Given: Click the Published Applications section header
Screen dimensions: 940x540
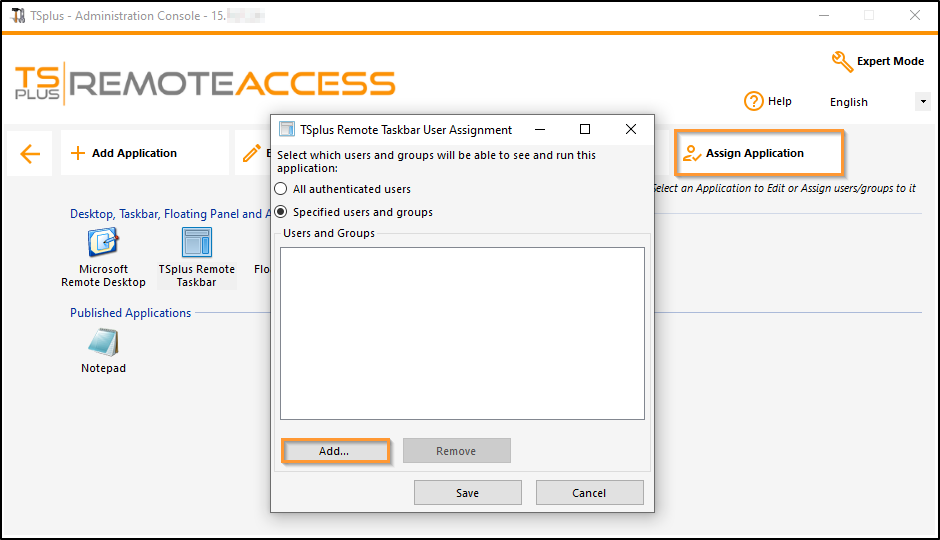Looking at the screenshot, I should coord(130,313).
